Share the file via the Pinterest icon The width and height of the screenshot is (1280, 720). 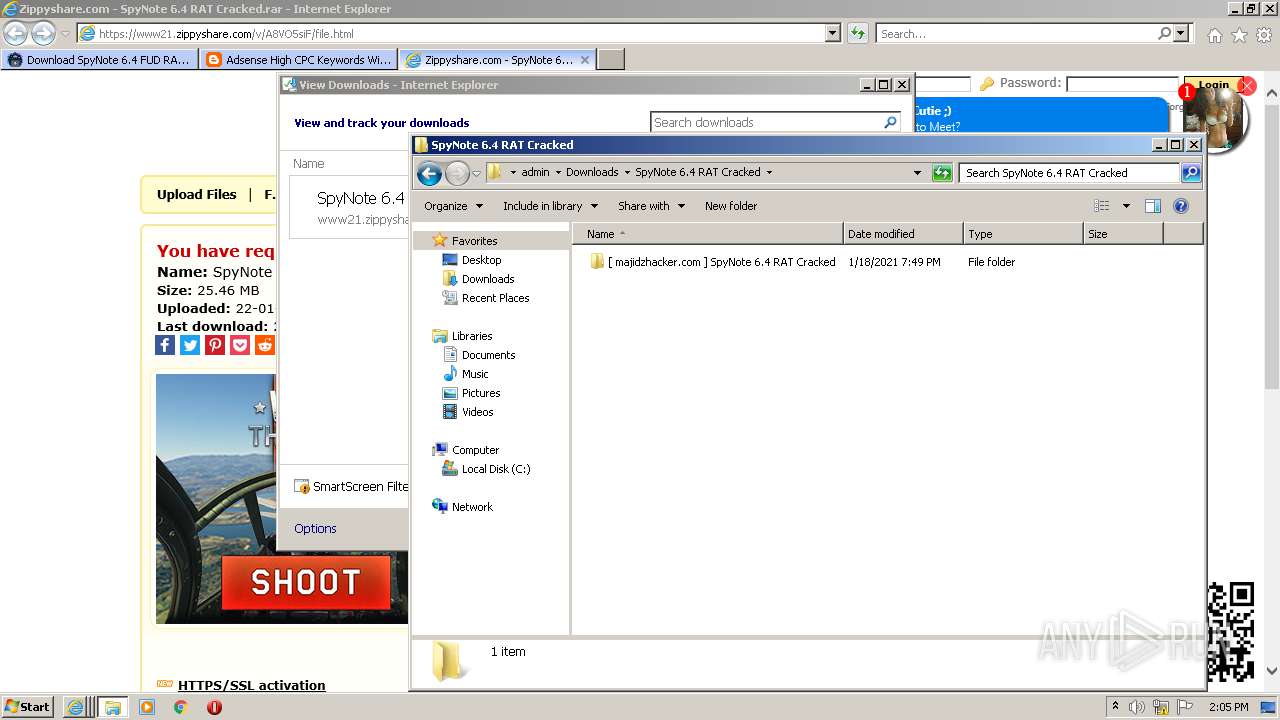(x=215, y=345)
